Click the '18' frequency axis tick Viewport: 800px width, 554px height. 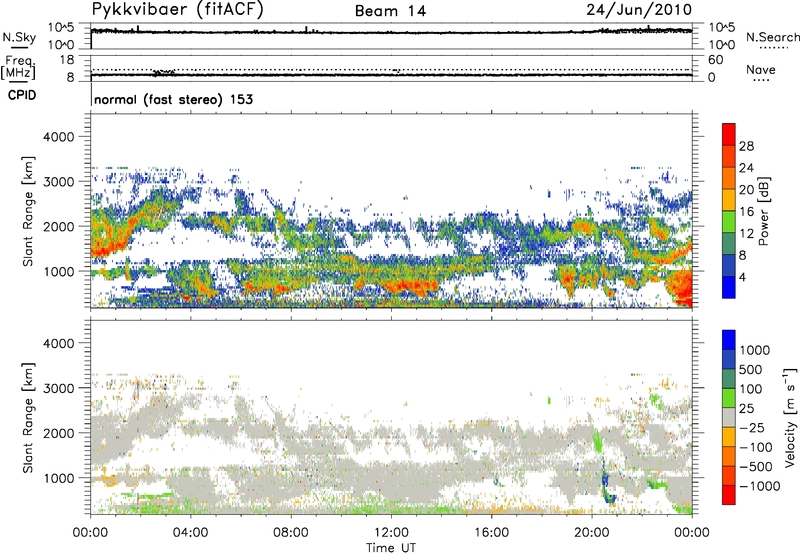coord(67,60)
